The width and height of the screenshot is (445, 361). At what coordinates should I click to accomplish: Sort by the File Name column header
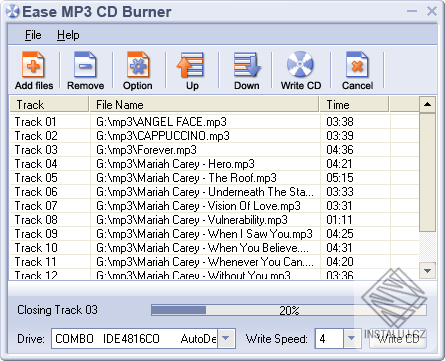(x=204, y=105)
